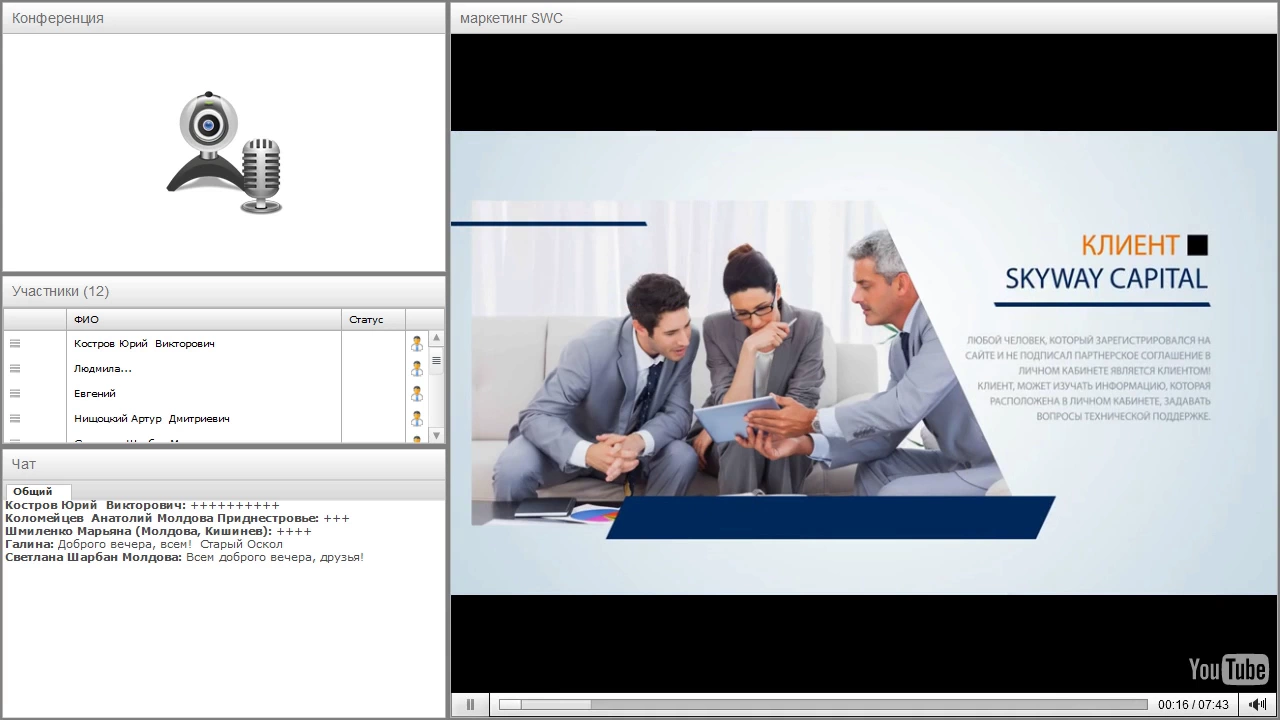Click user icon for Нищоцкий Артур Дмитриевич

(x=417, y=419)
